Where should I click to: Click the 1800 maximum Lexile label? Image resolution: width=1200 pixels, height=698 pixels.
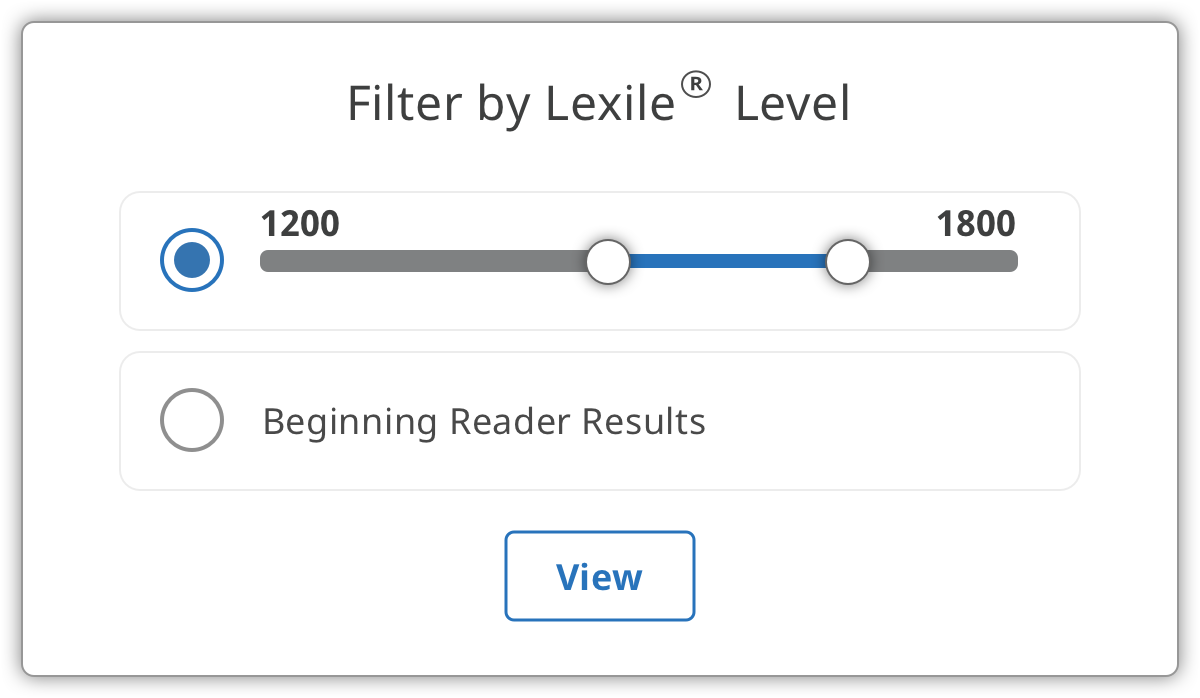tap(976, 224)
